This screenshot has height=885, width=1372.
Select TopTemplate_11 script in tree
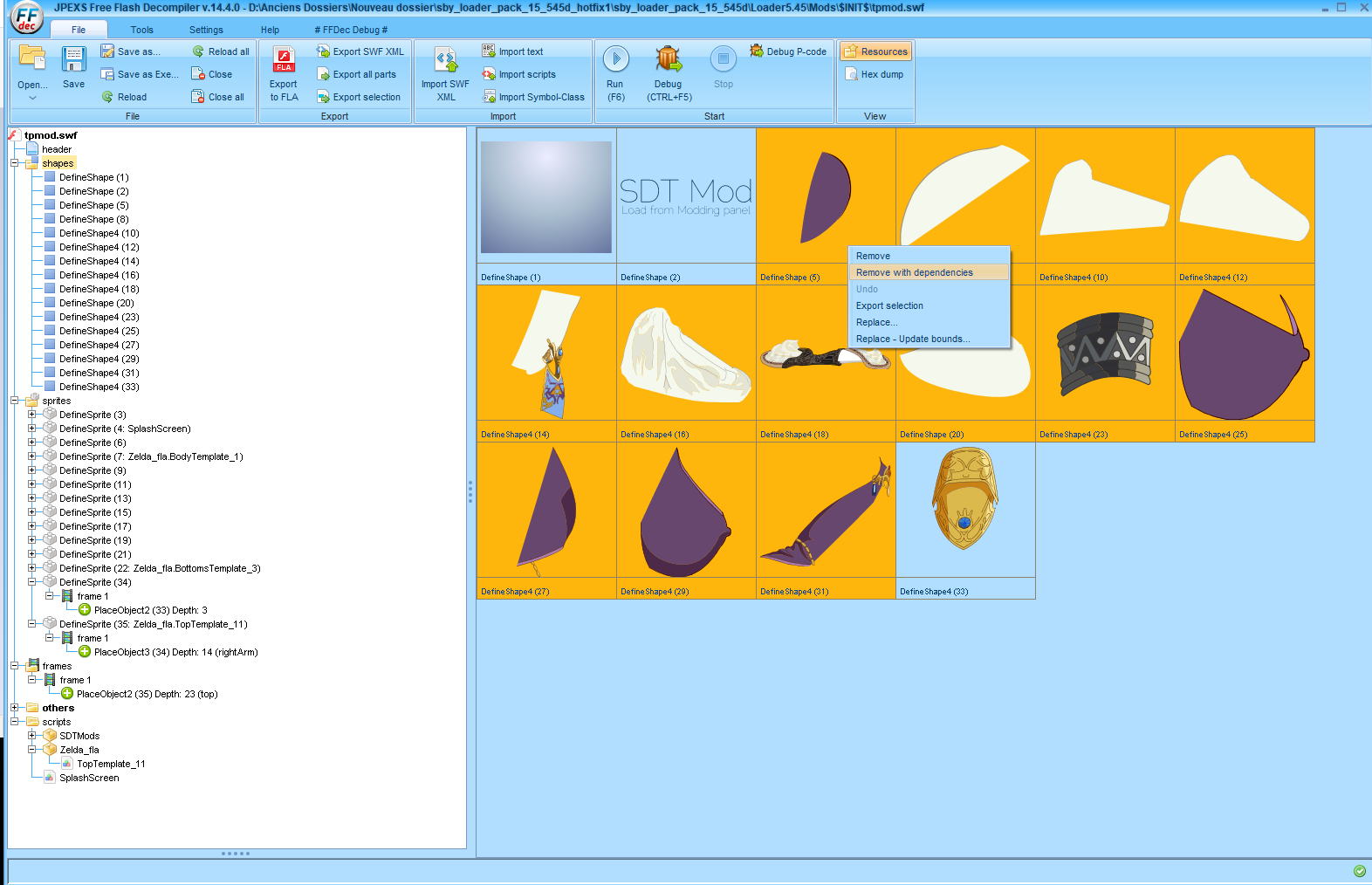(x=110, y=764)
